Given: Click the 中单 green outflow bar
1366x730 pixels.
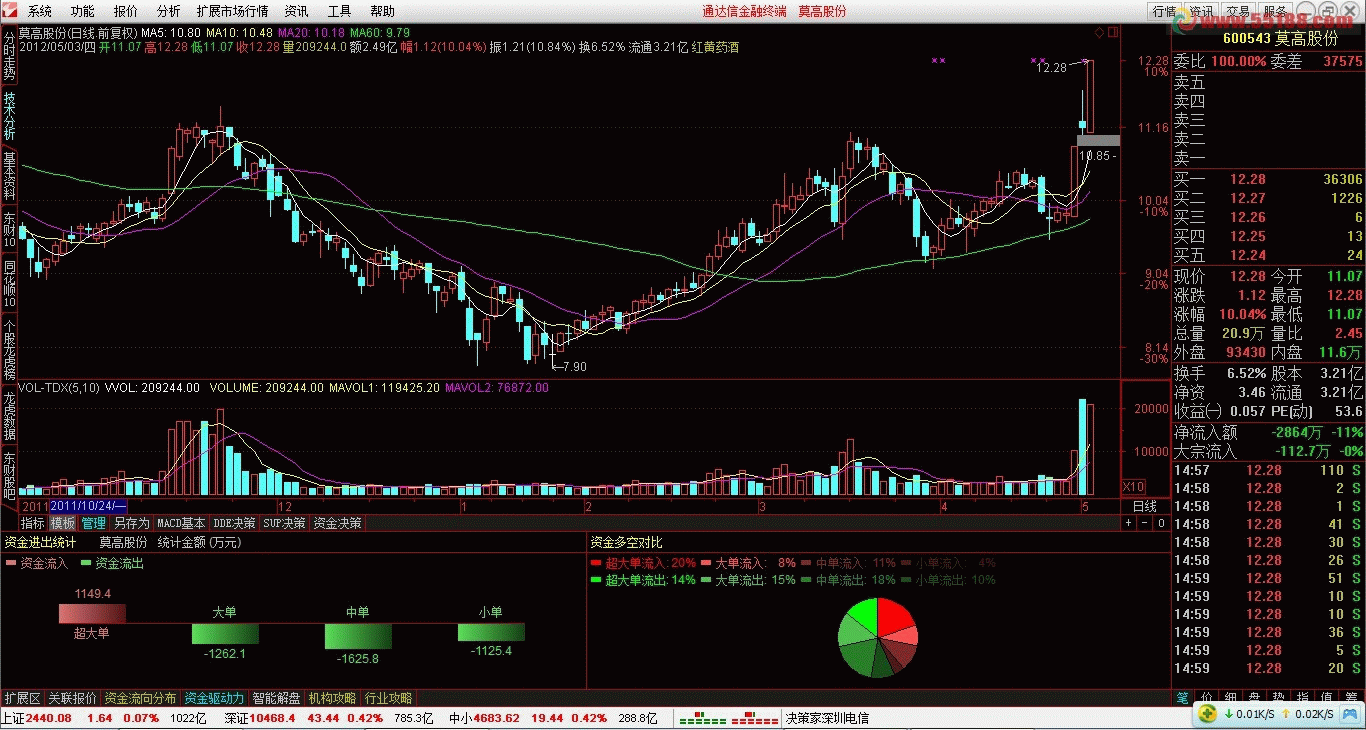Looking at the screenshot, I should point(358,636).
